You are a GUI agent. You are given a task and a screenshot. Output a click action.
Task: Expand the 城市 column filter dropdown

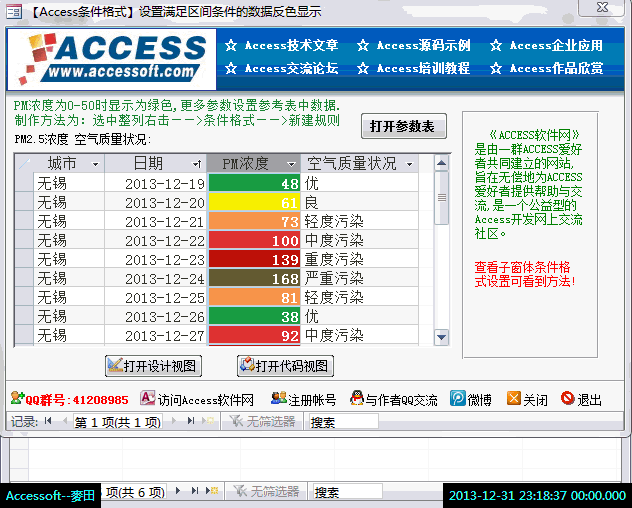(x=96, y=164)
